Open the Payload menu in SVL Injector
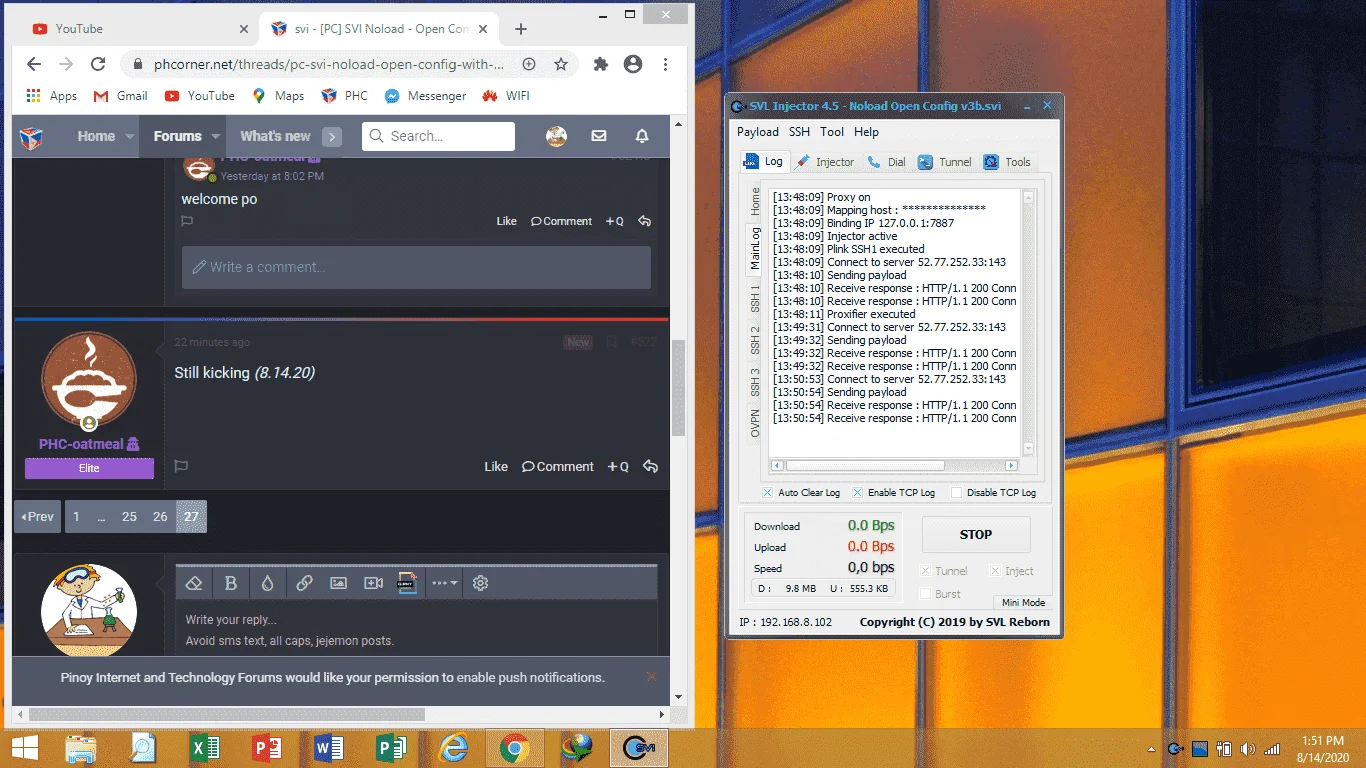 pos(757,132)
